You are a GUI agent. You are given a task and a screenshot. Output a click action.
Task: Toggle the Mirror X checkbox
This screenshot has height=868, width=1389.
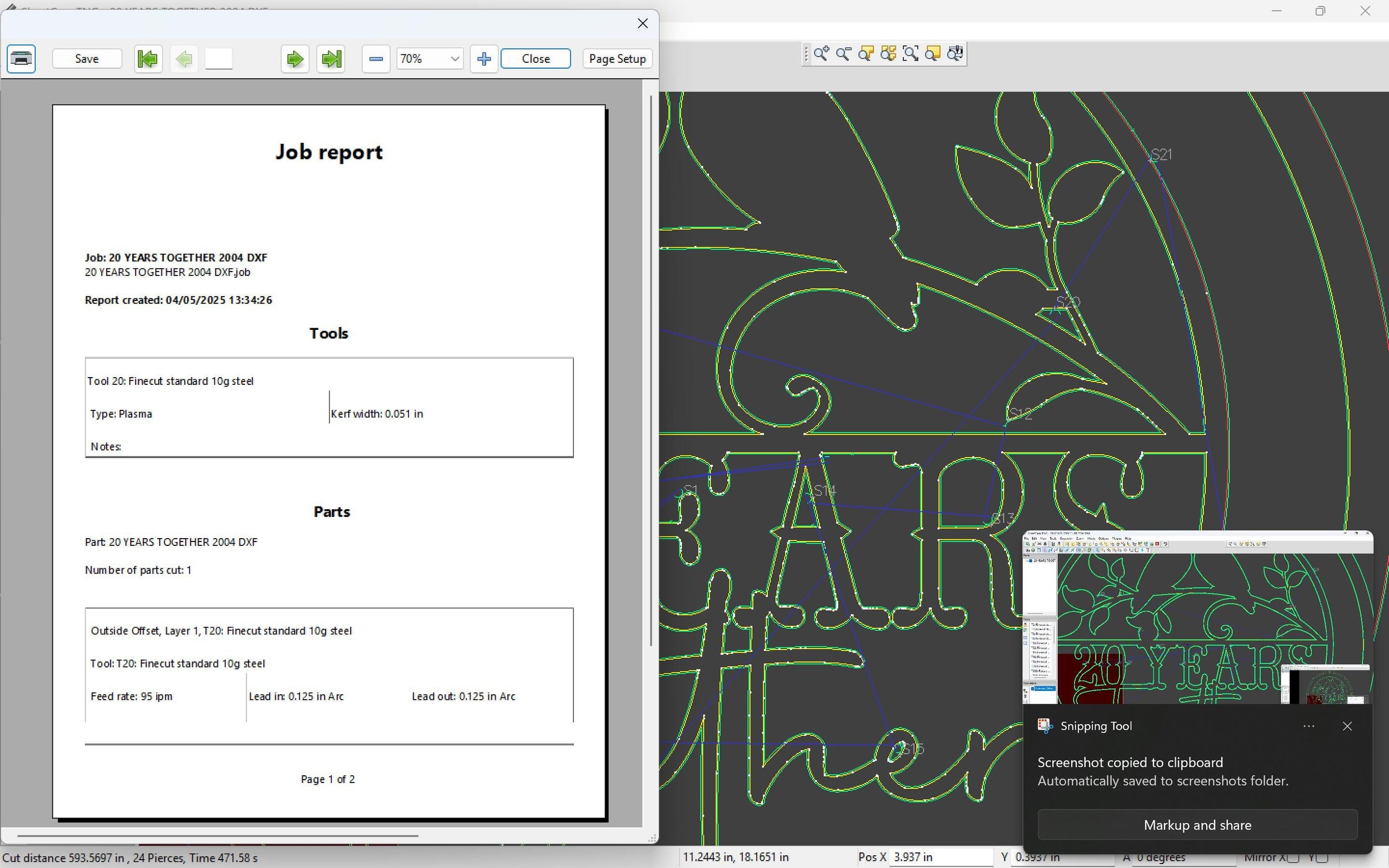1292,857
